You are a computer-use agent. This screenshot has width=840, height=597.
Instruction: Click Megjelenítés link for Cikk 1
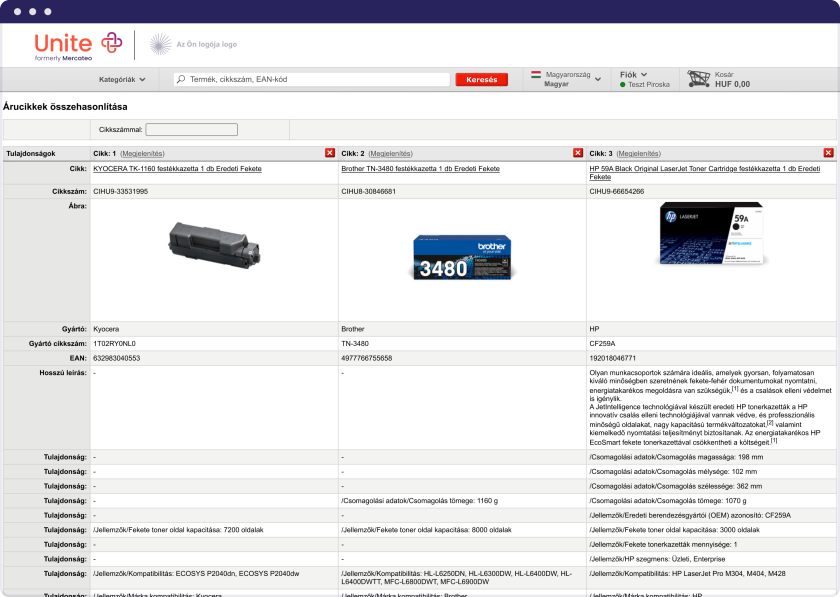pos(142,153)
